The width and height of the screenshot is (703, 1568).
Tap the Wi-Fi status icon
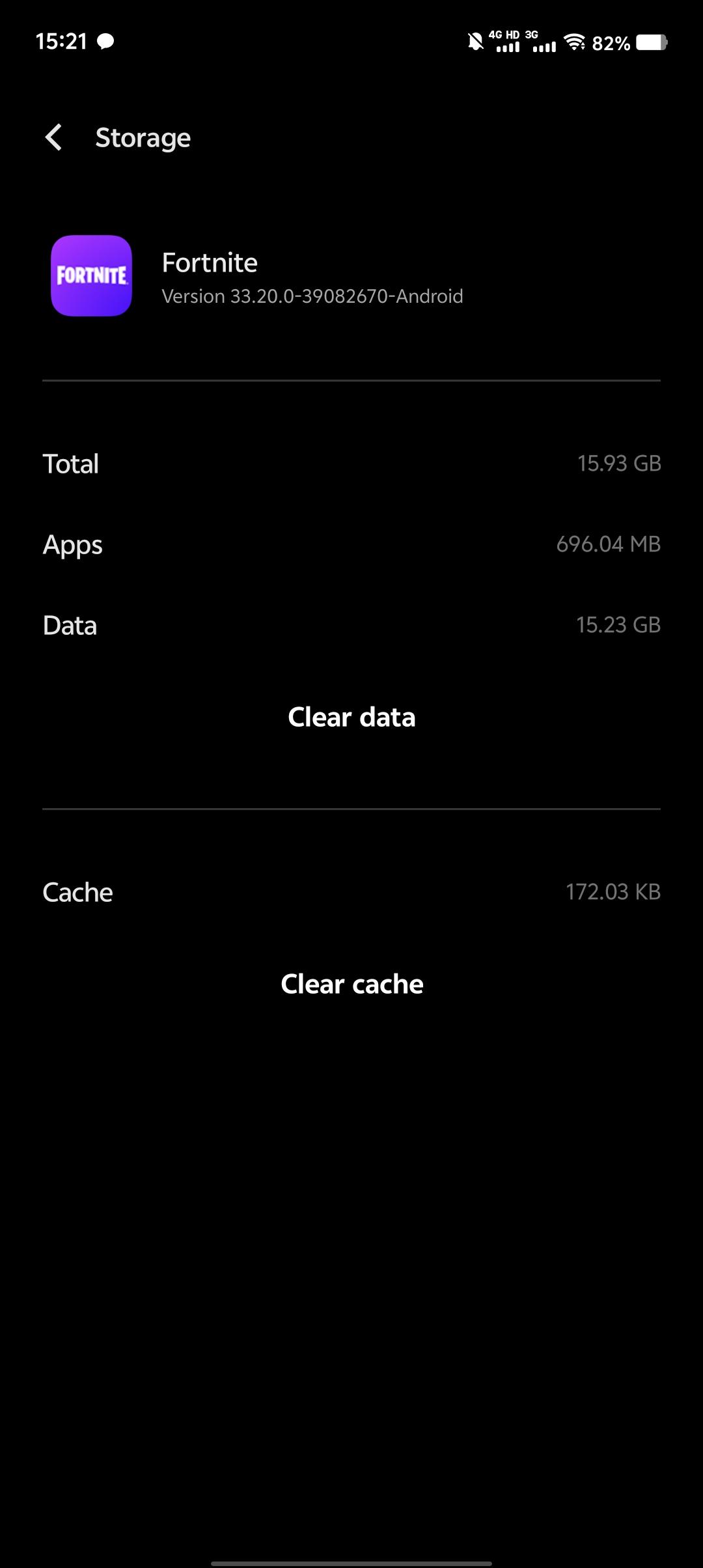point(574,42)
